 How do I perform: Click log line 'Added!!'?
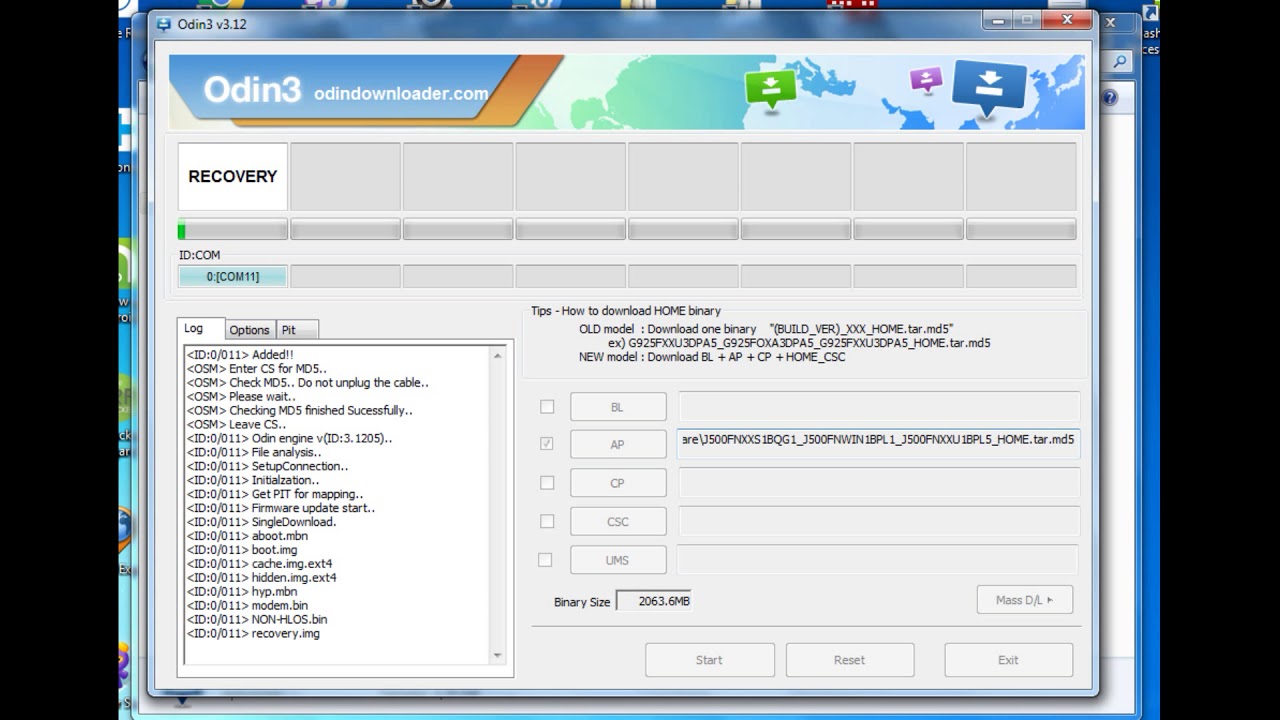point(240,354)
